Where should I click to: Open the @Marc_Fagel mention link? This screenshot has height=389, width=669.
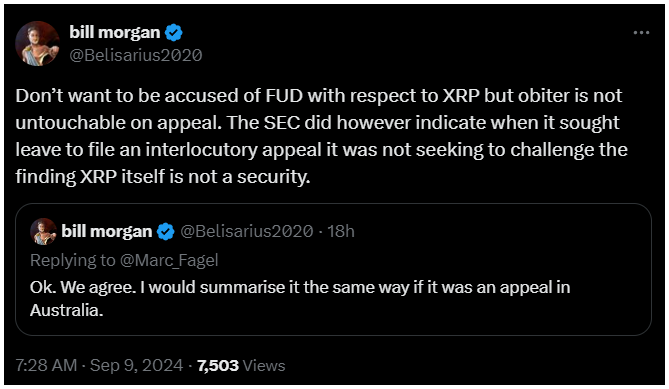pos(169,260)
